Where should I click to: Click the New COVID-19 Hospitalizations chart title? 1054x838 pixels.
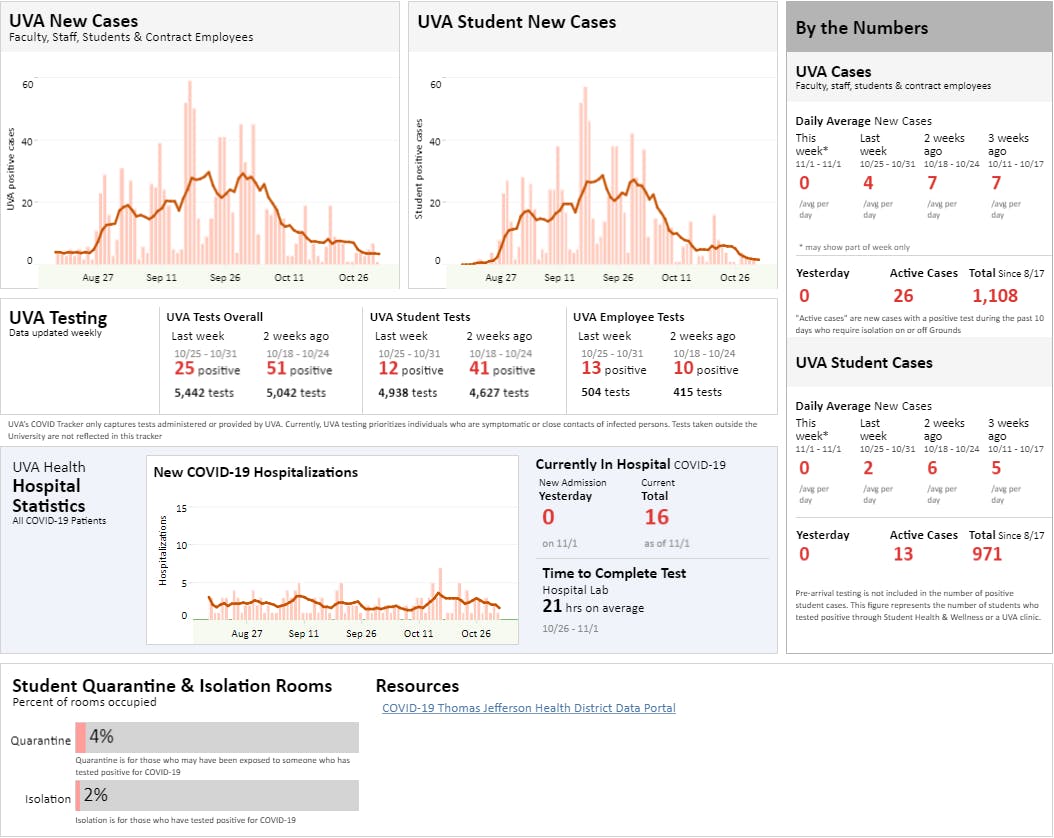[255, 472]
